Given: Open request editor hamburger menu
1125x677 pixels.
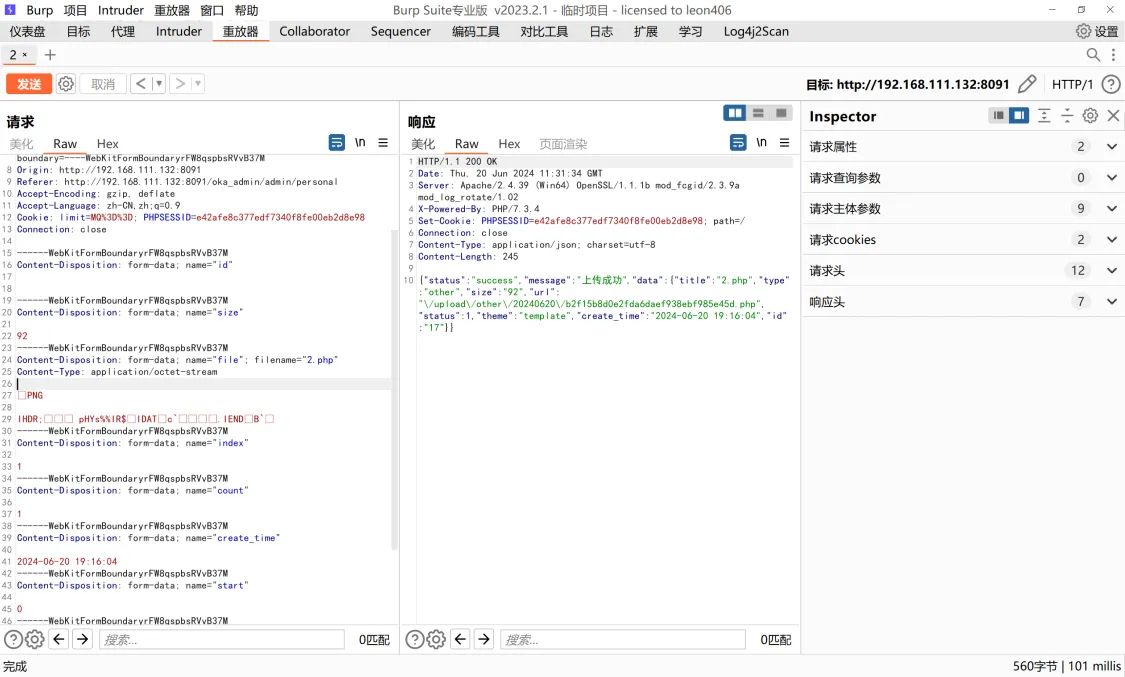Looking at the screenshot, I should pos(383,142).
